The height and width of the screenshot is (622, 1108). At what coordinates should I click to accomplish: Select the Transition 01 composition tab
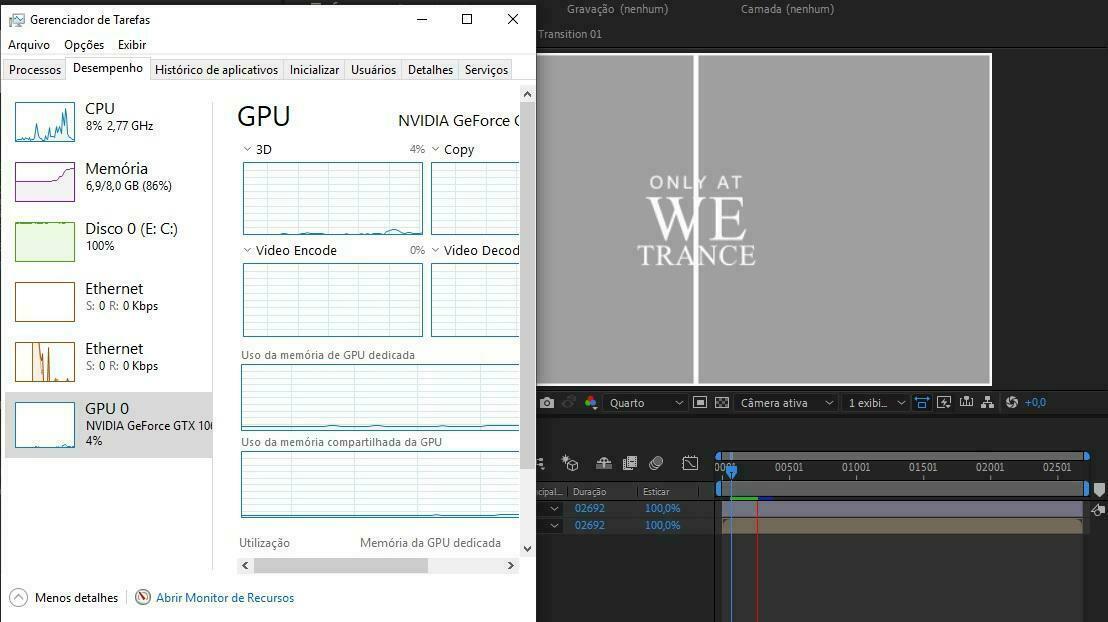(570, 34)
